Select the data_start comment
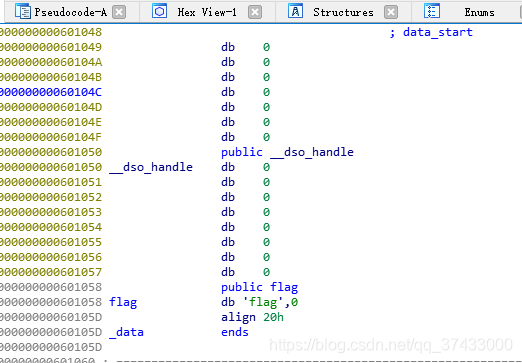The height and width of the screenshot is (363, 522). pos(431,32)
